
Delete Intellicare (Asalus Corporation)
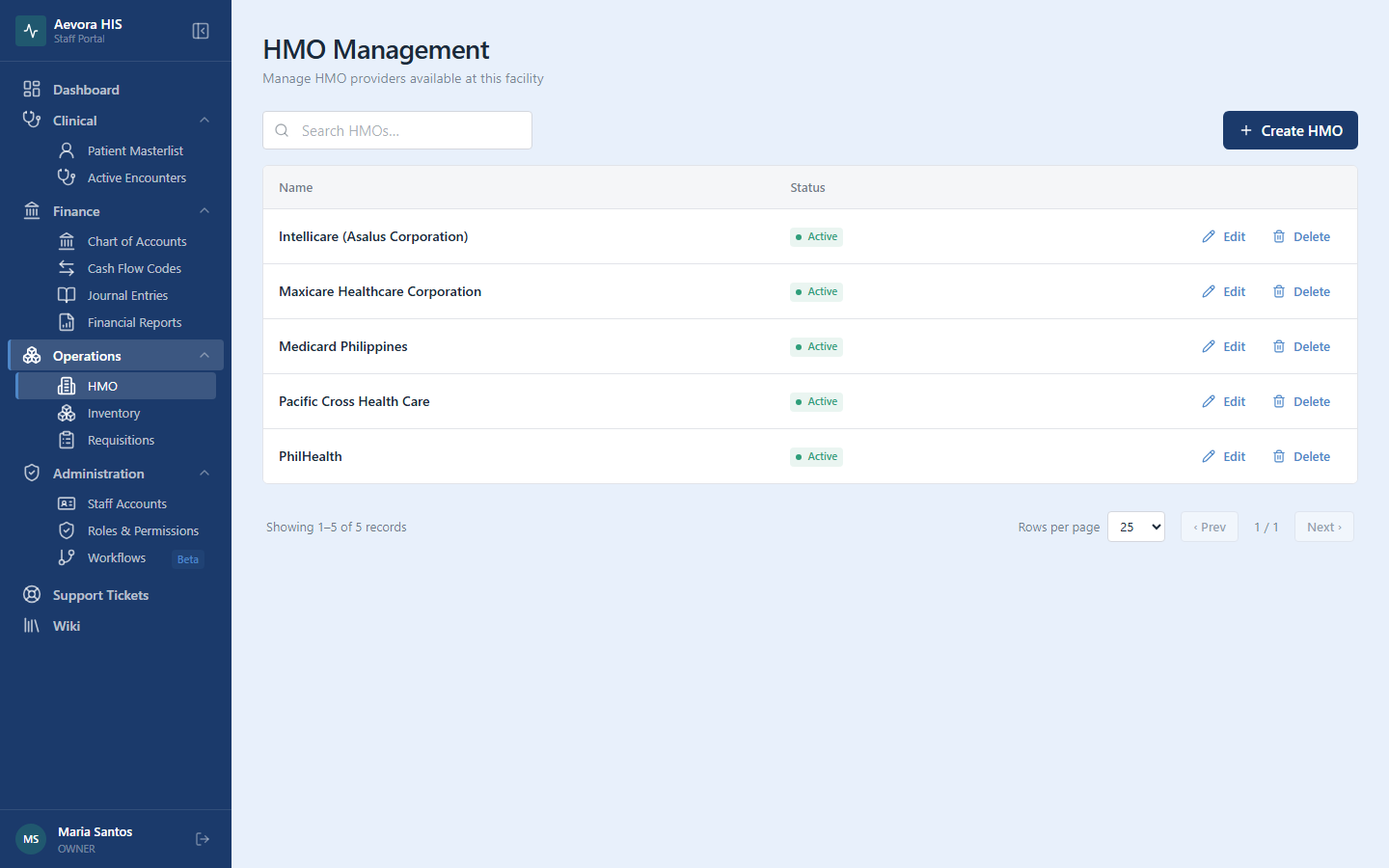[1301, 236]
